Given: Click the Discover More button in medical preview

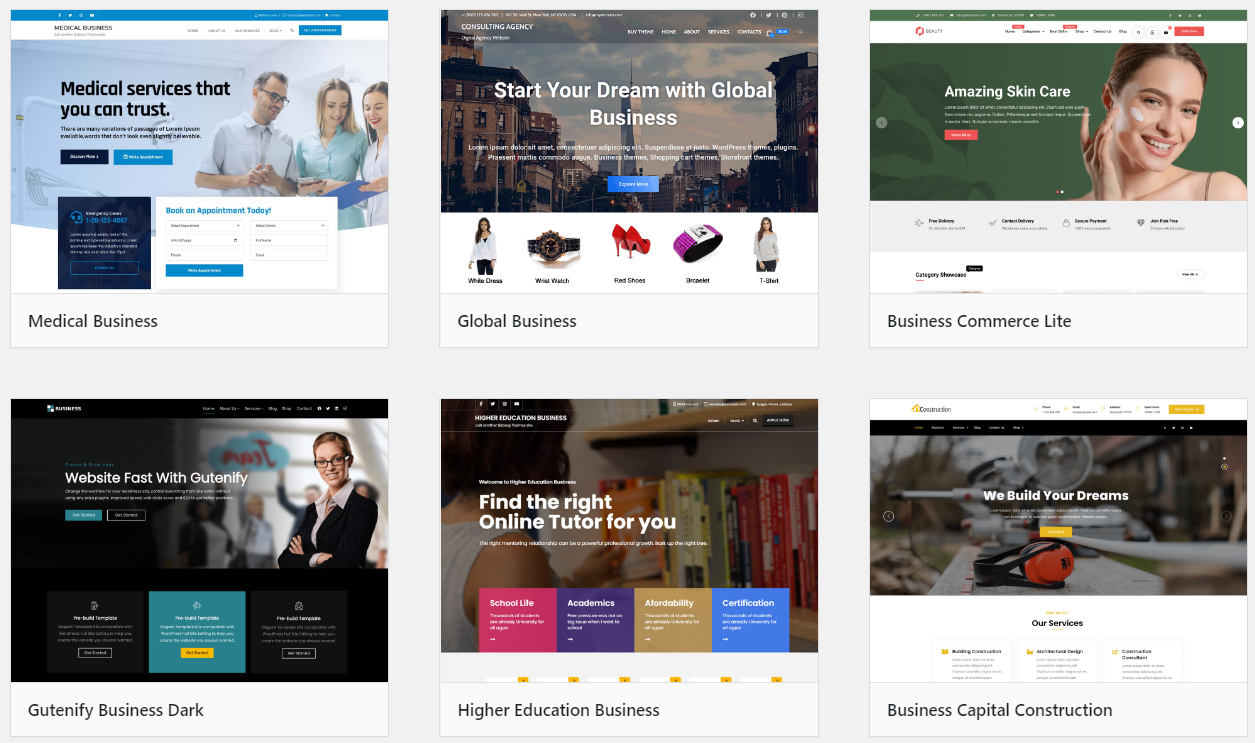Looking at the screenshot, I should [84, 157].
